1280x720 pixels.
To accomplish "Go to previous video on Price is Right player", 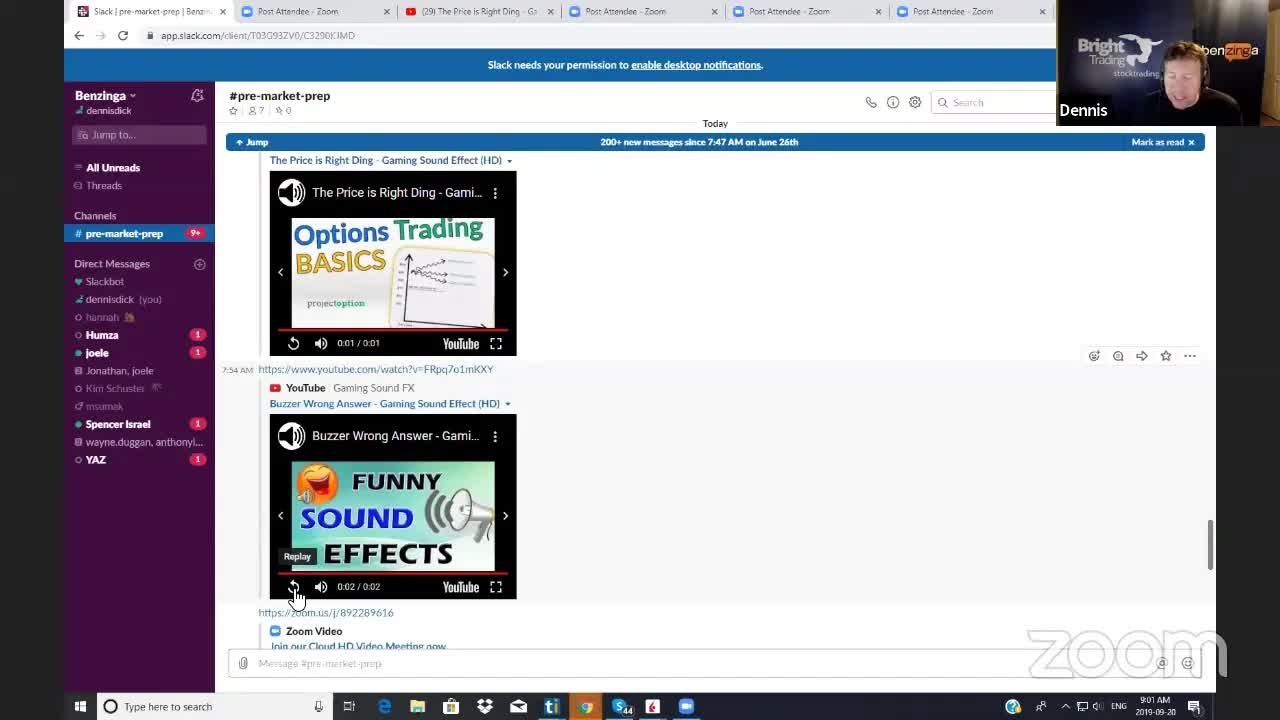I will pos(281,272).
